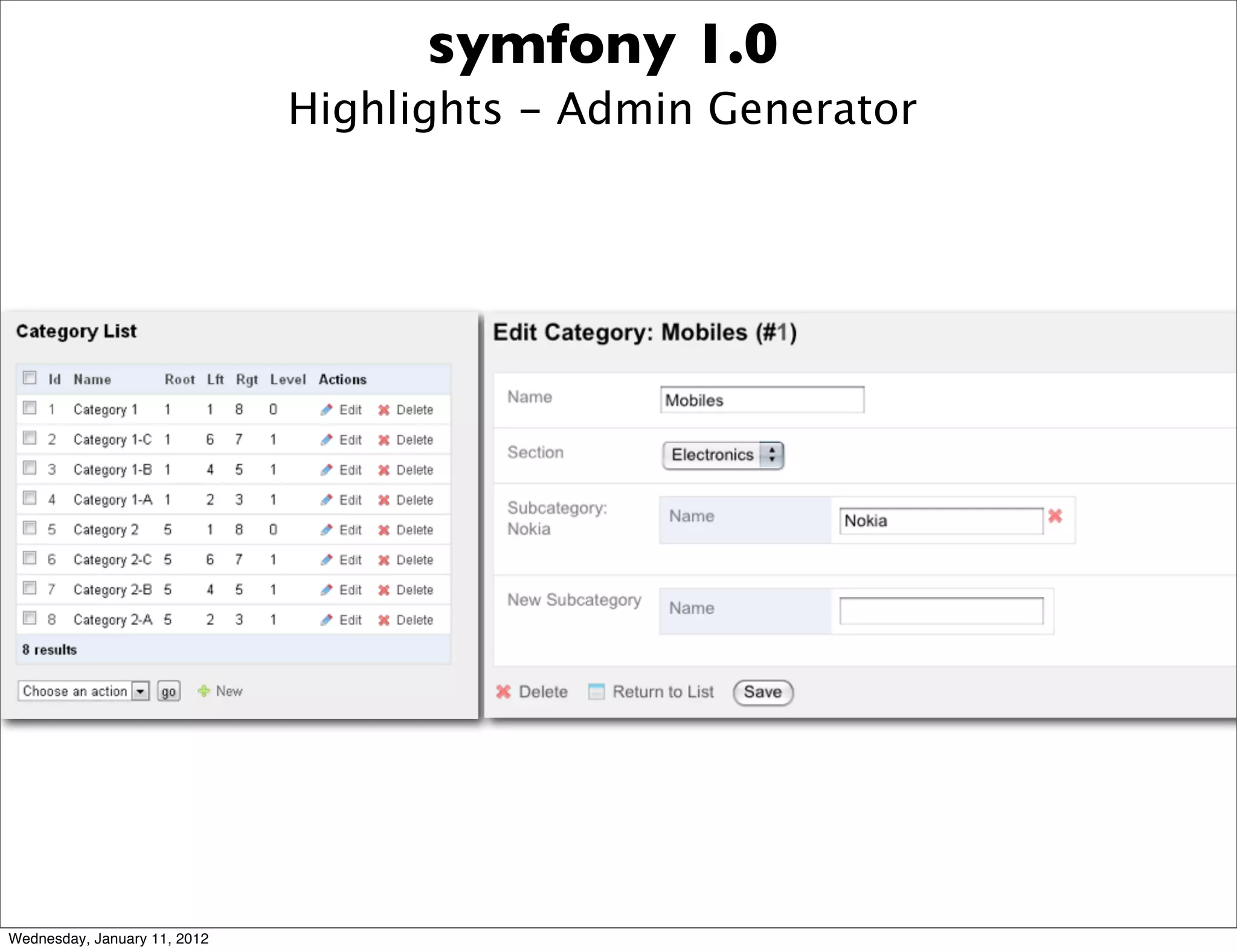1237x952 pixels.
Task: Click the Delete link in edit form
Action: tap(543, 692)
